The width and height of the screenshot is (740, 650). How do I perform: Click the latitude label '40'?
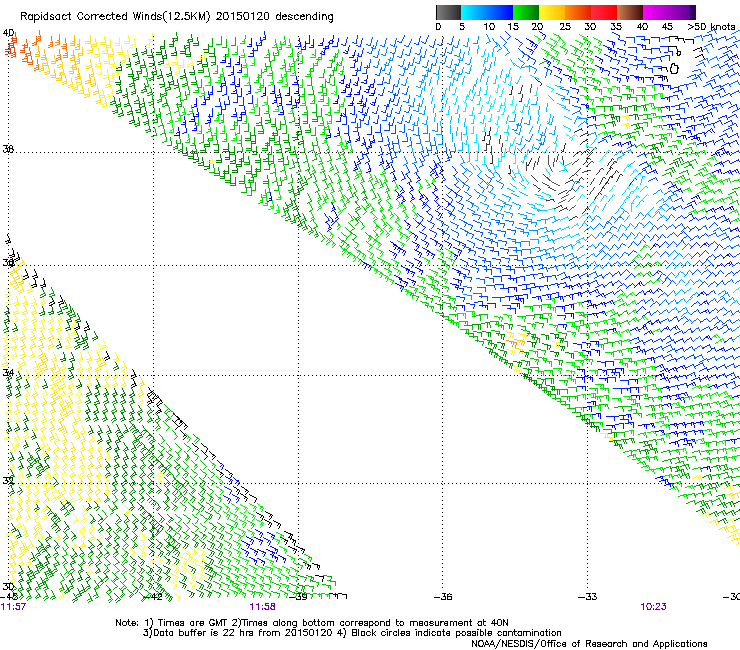(x=8, y=33)
